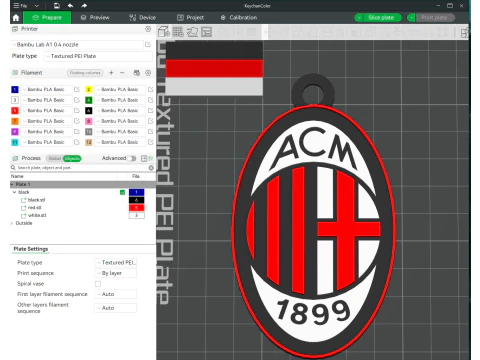This screenshot has height=360, width=480.
Task: Click the Save project icon
Action: [57, 6]
